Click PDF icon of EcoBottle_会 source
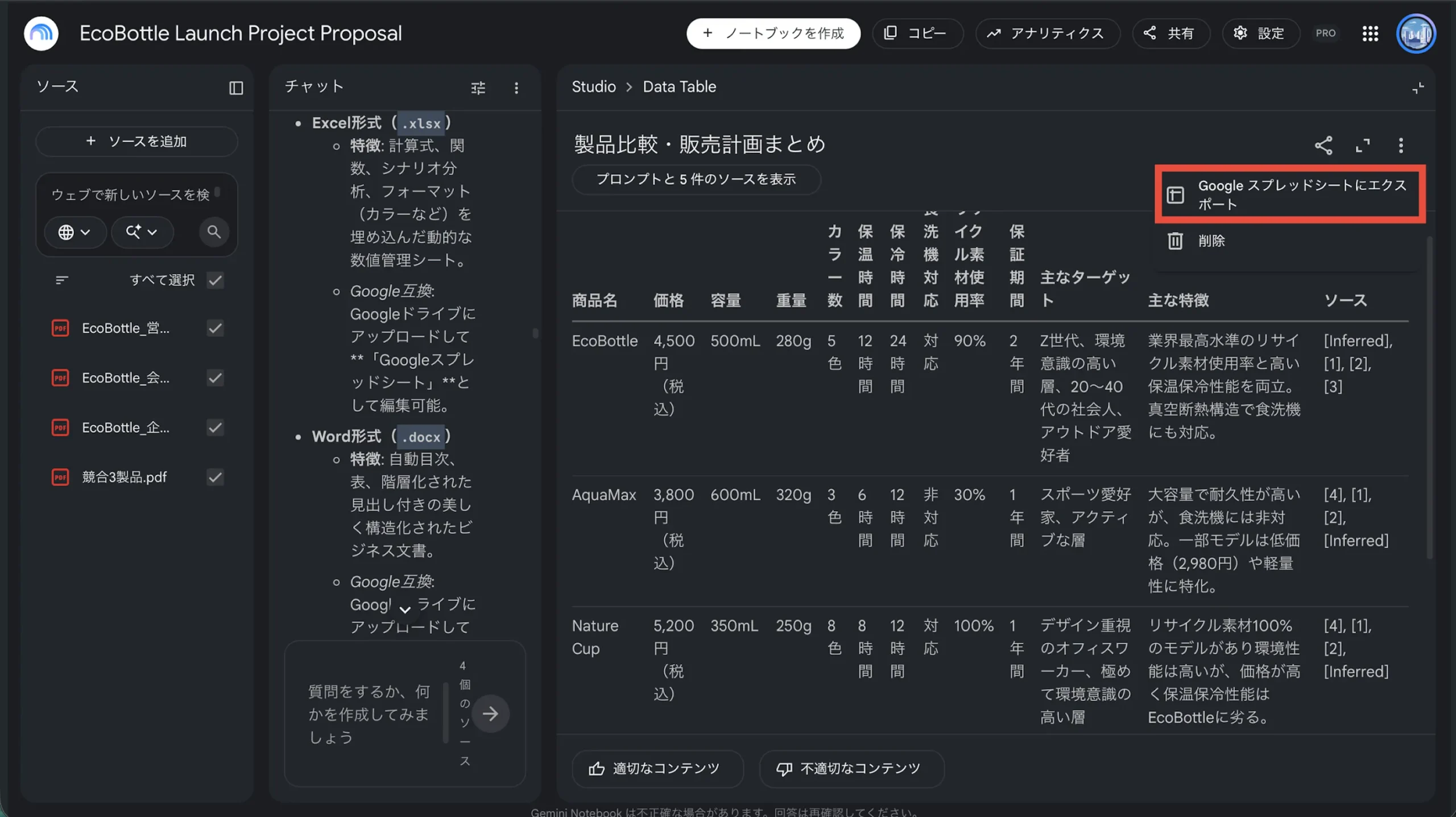Viewport: 1456px width, 817px height. click(60, 378)
